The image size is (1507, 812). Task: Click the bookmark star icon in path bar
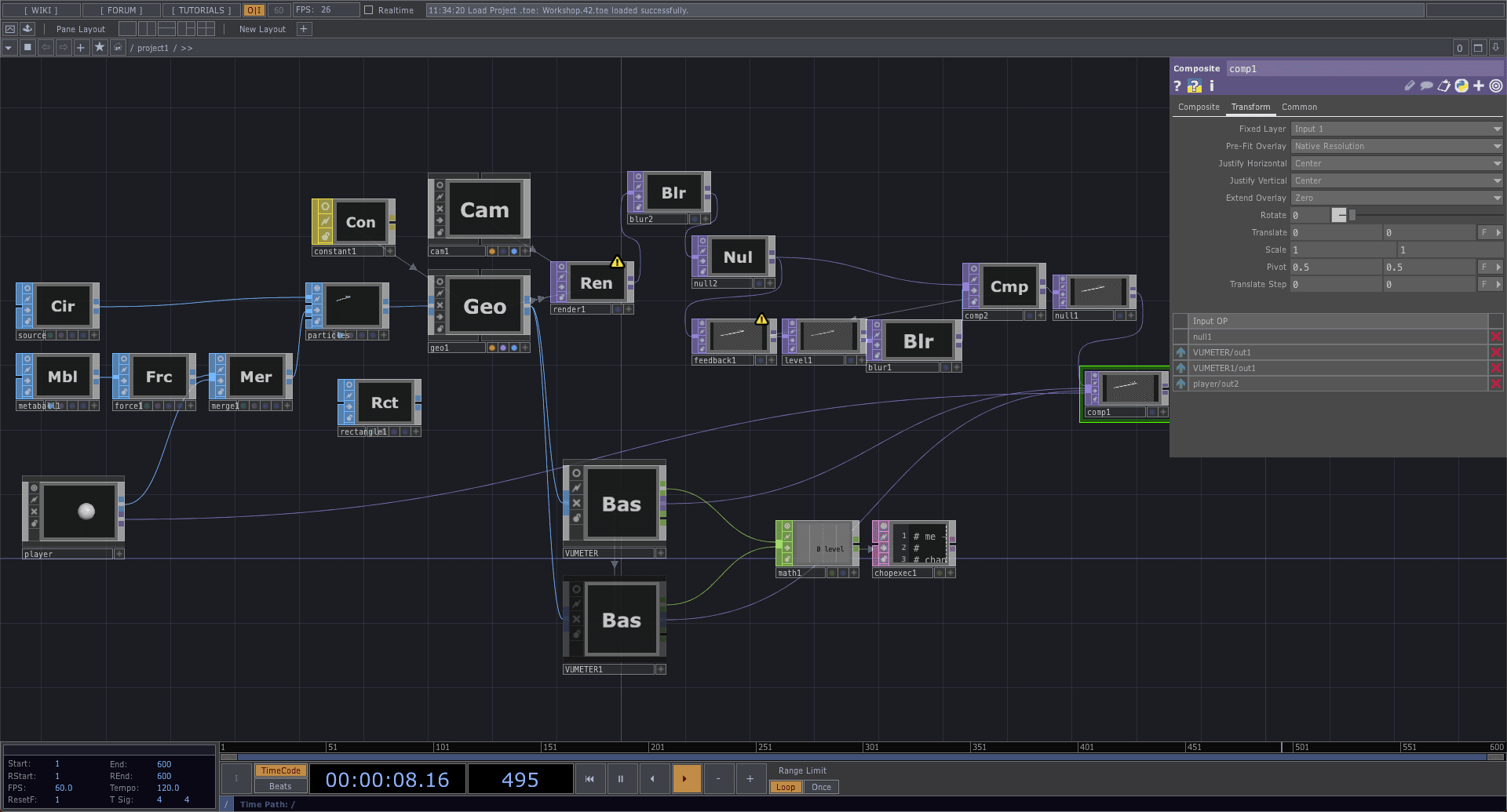pyautogui.click(x=100, y=48)
